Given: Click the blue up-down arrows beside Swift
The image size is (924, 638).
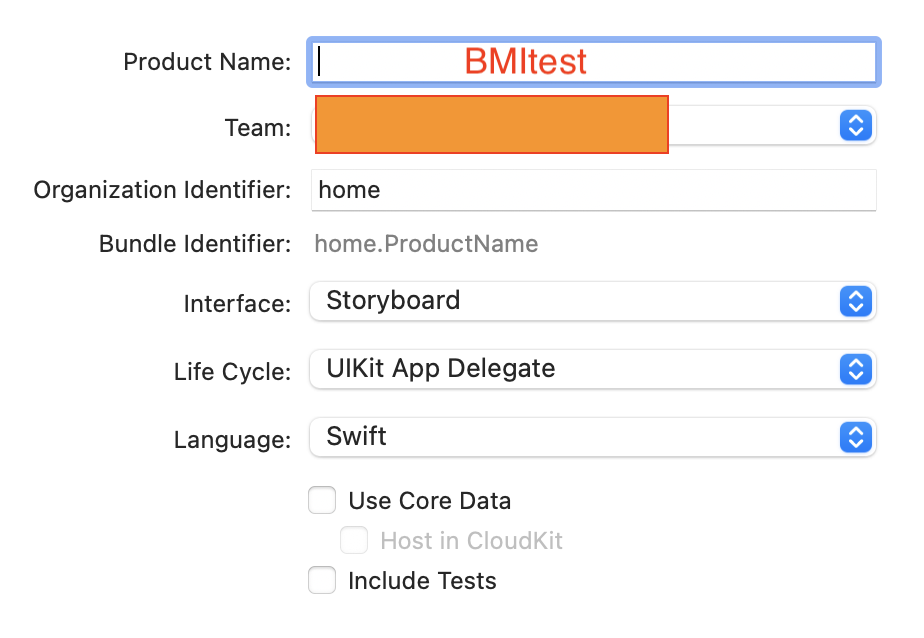Looking at the screenshot, I should 856,437.
